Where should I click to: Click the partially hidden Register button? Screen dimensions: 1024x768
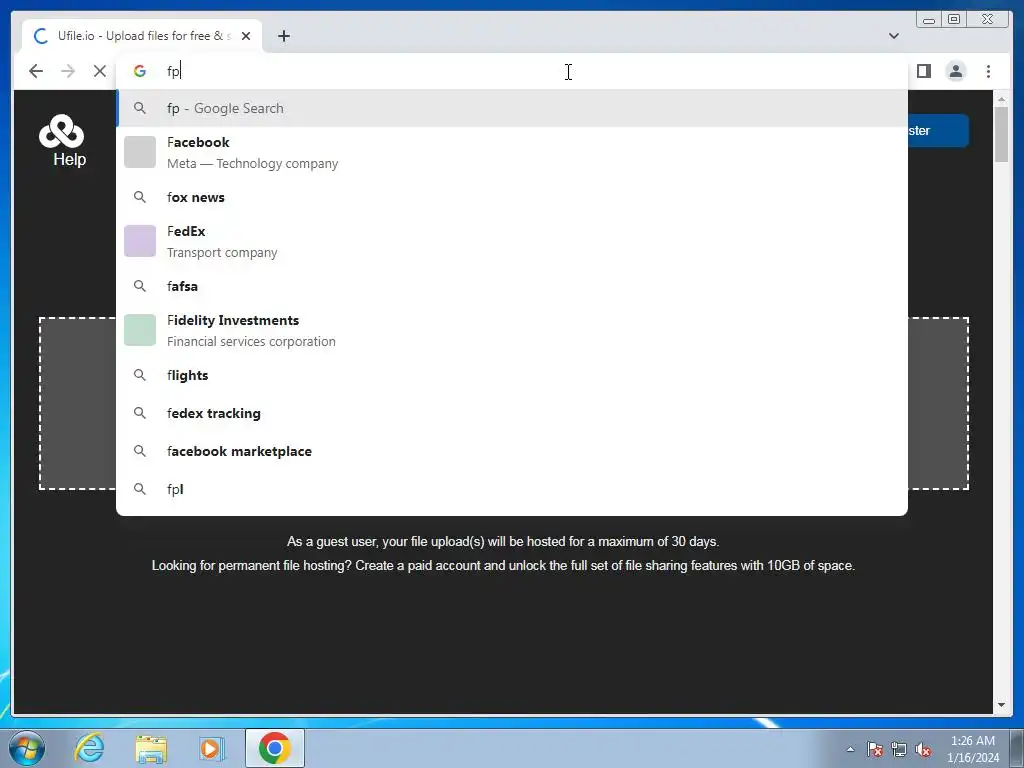(938, 131)
